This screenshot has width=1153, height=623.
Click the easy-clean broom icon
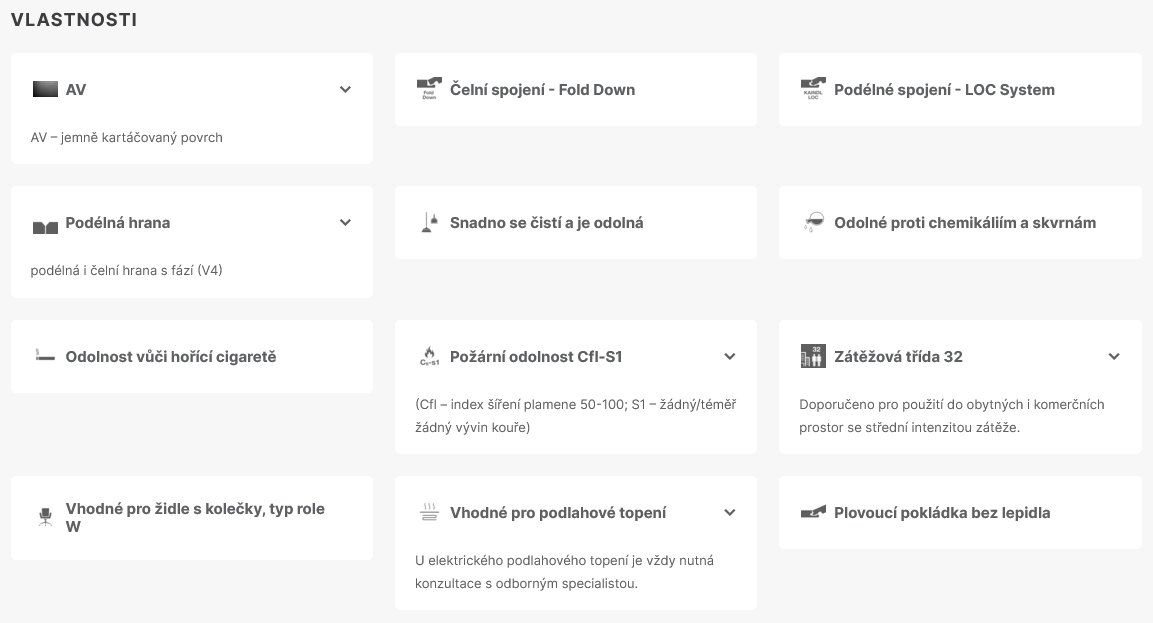429,223
